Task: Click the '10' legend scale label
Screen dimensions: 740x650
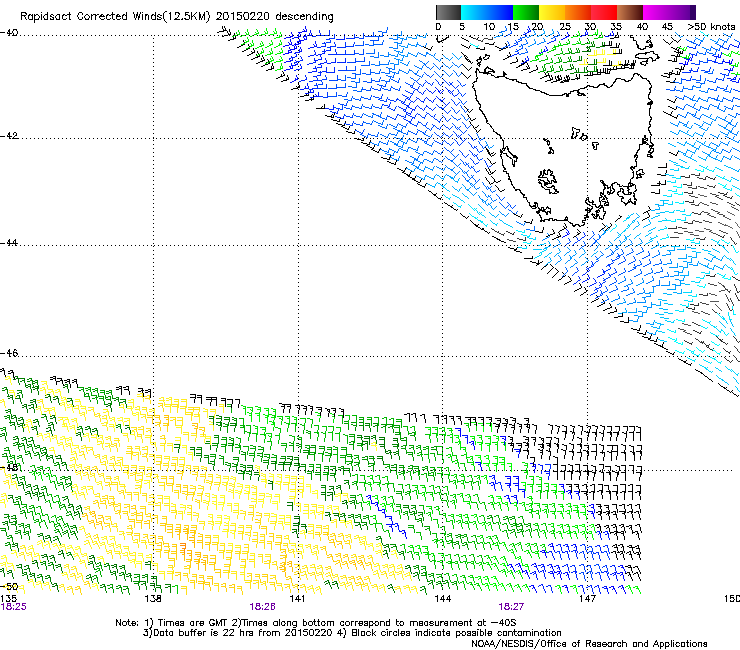Action: (489, 27)
